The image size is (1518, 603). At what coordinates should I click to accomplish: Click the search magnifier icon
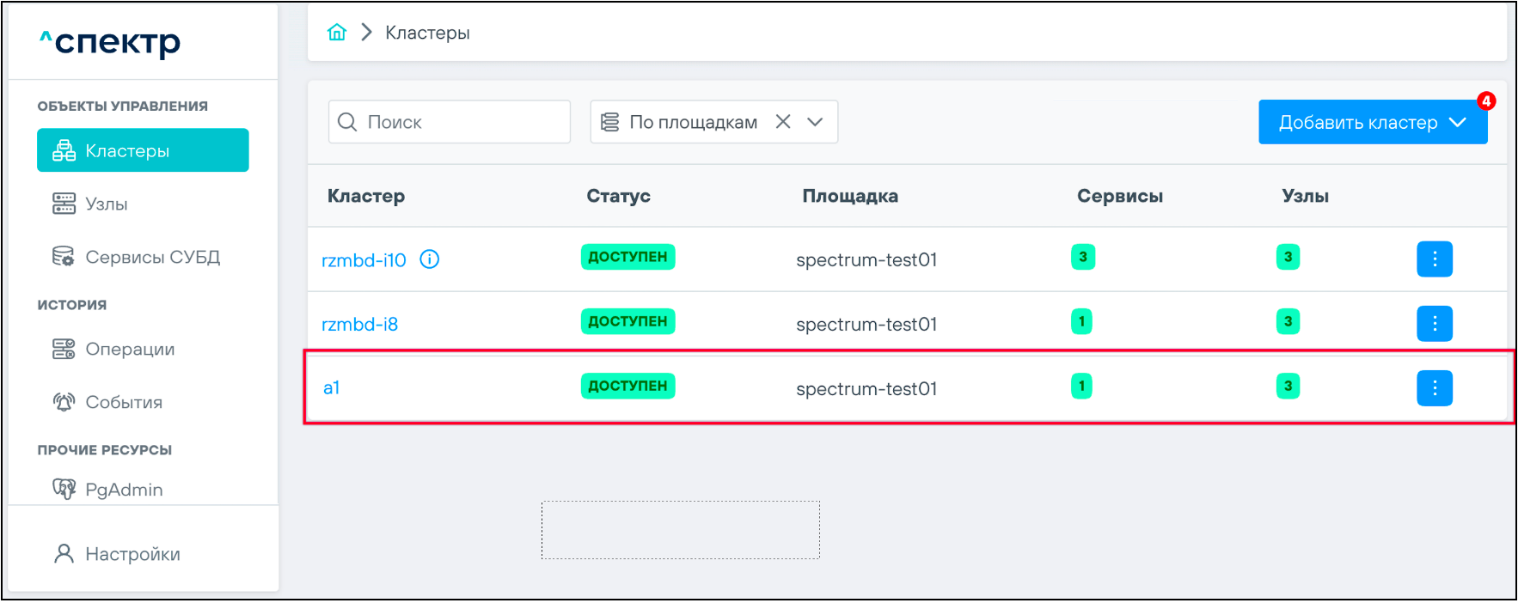click(348, 122)
